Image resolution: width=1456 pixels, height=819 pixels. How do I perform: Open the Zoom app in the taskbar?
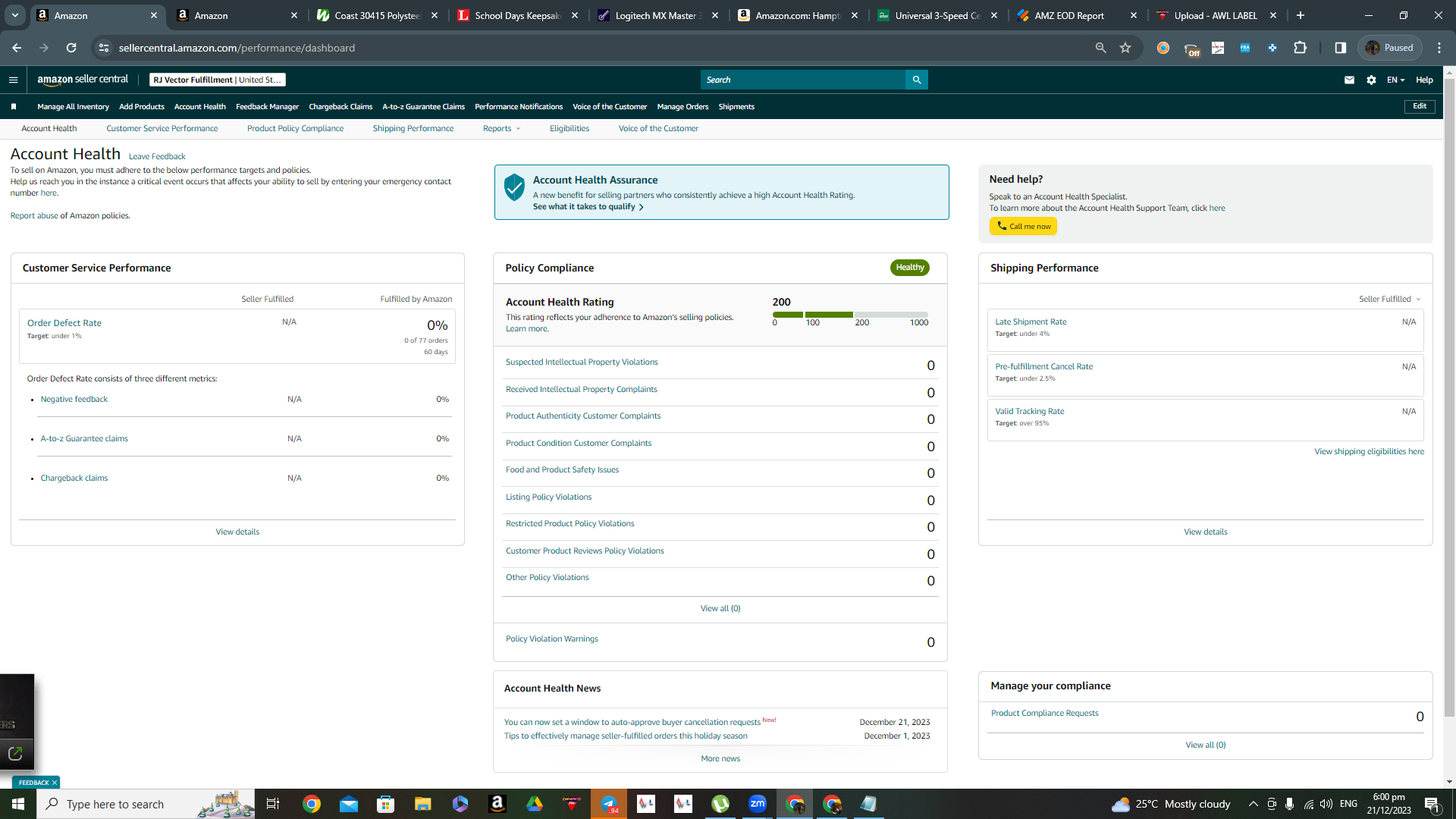[758, 804]
